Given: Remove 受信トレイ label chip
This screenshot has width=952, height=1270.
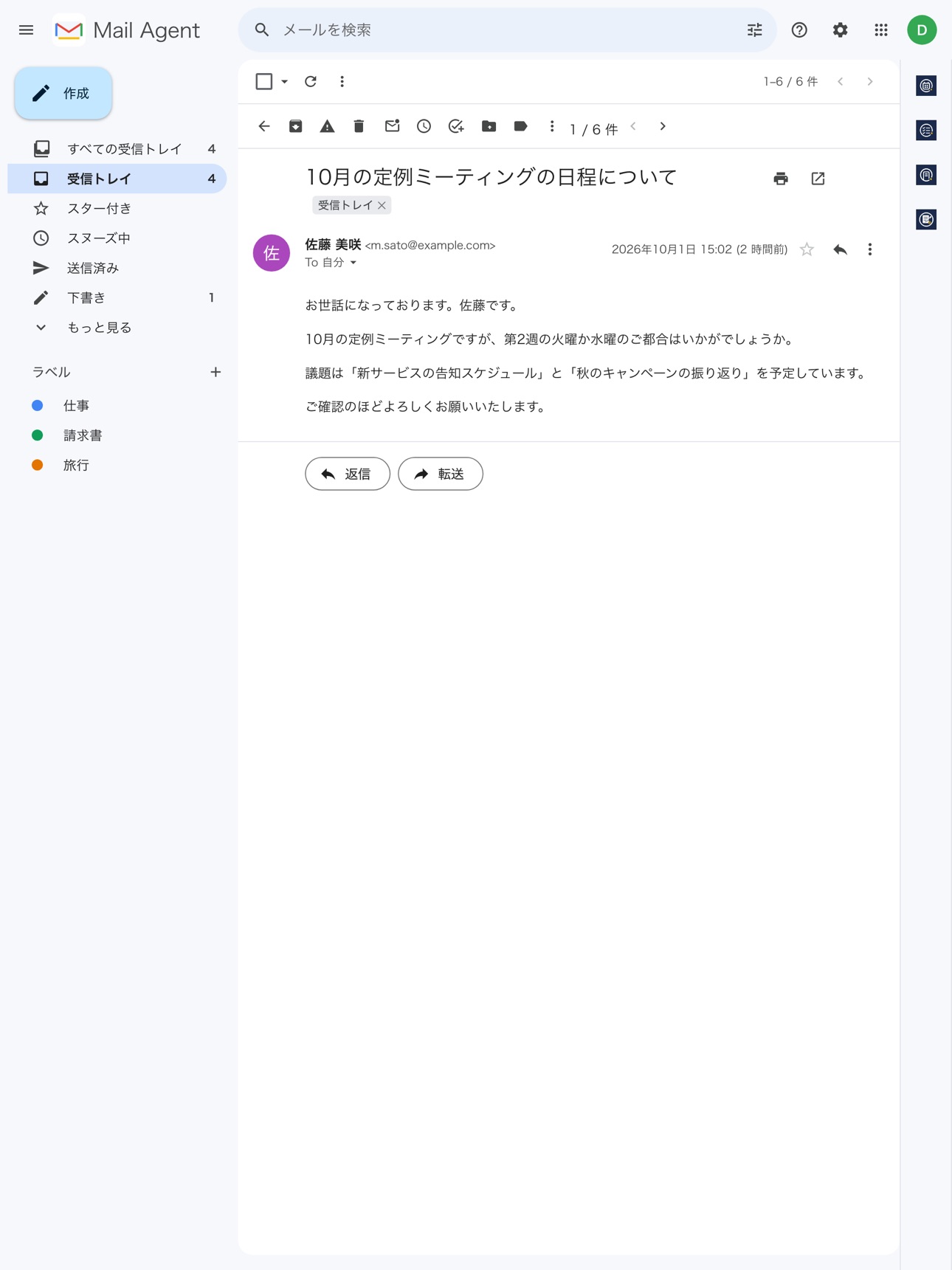Looking at the screenshot, I should [x=382, y=206].
